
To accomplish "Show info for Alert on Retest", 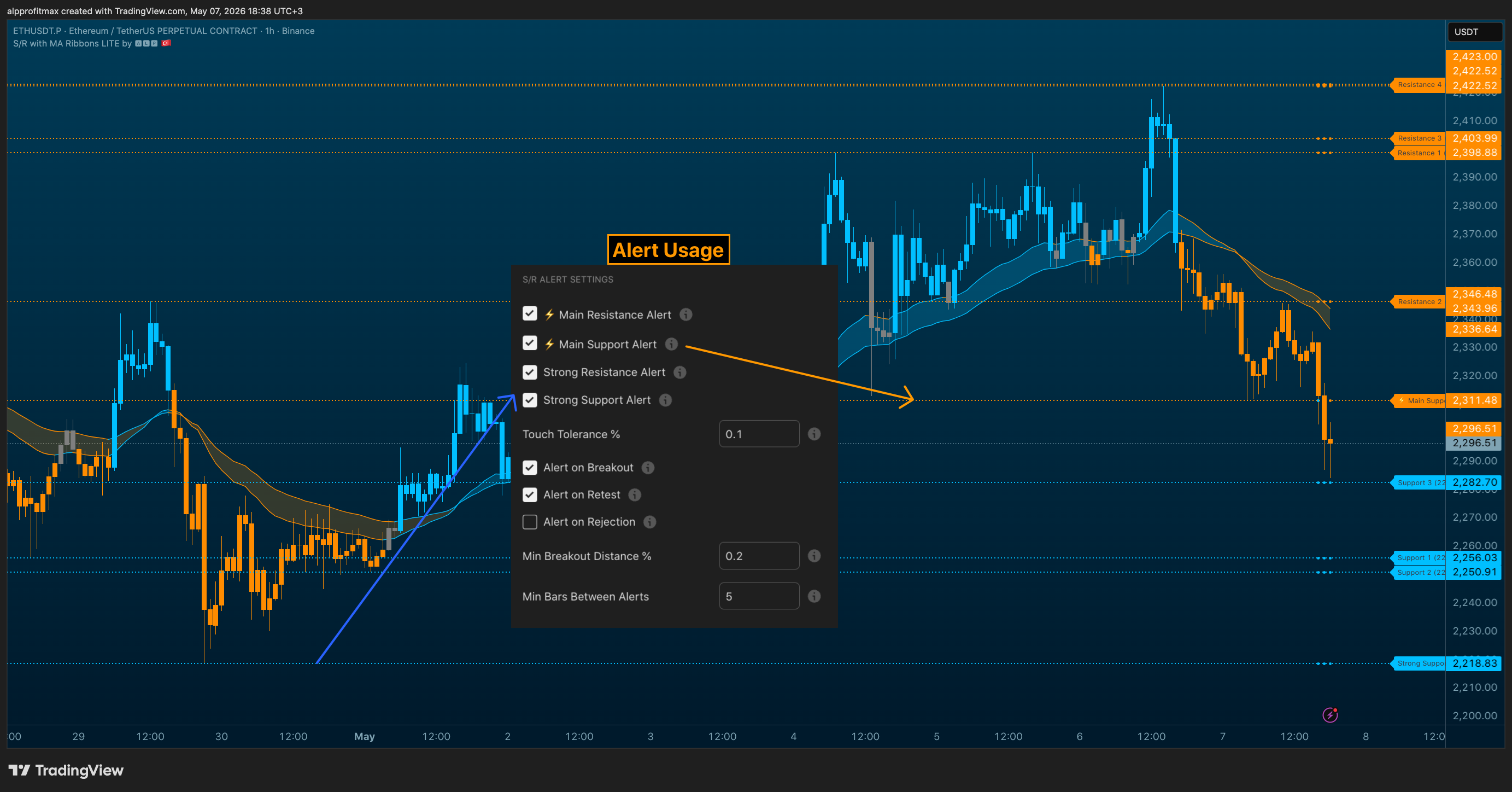I will tap(635, 495).
